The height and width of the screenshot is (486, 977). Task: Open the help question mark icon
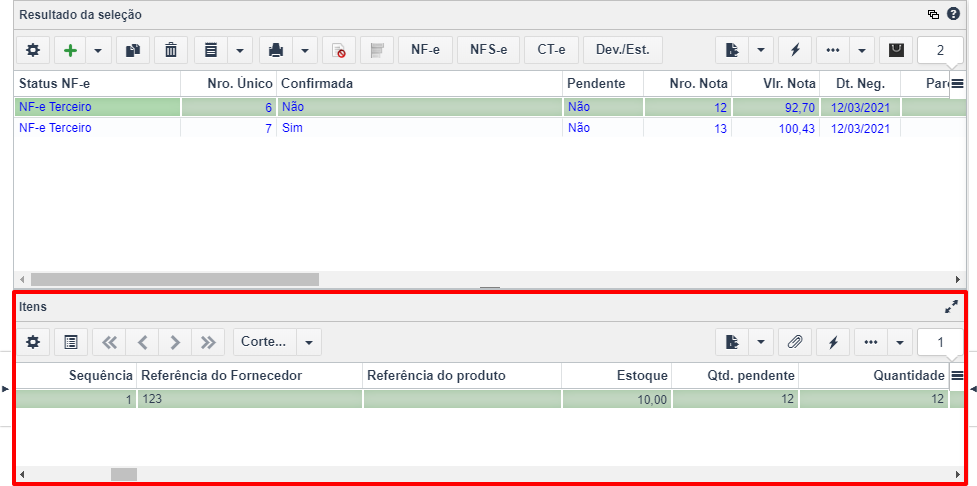click(953, 14)
